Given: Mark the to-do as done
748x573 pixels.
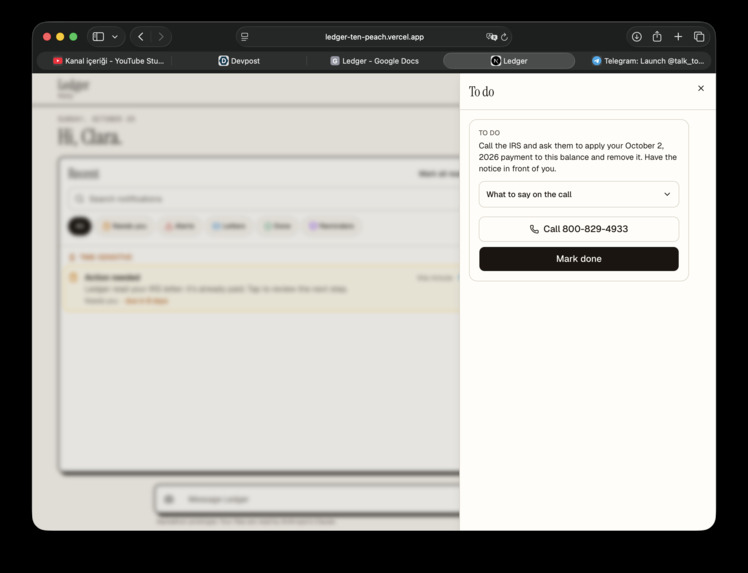Looking at the screenshot, I should [x=578, y=259].
